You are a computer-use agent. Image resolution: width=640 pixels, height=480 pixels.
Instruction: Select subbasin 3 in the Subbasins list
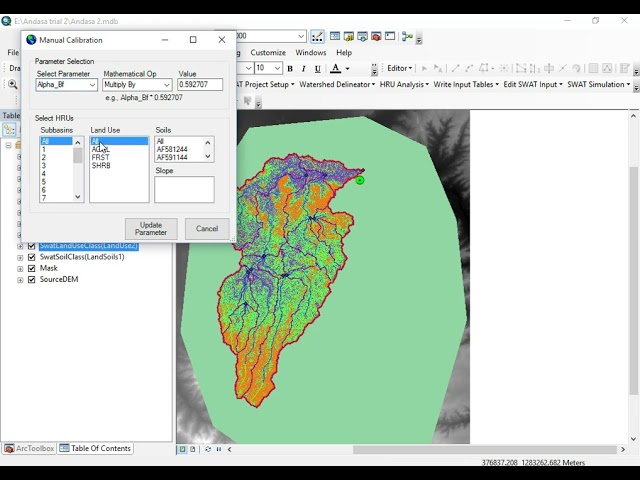(x=44, y=166)
